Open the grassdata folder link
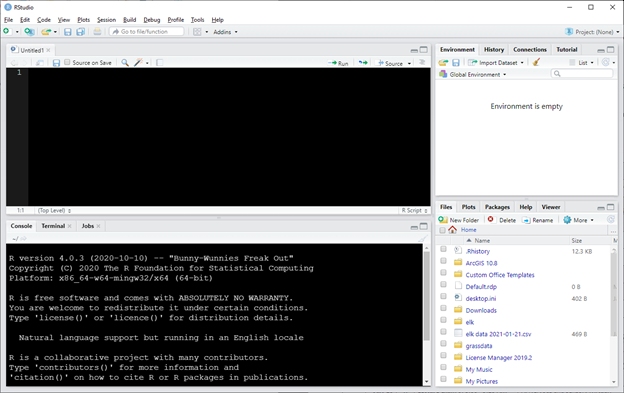This screenshot has height=393, width=624. click(479, 346)
